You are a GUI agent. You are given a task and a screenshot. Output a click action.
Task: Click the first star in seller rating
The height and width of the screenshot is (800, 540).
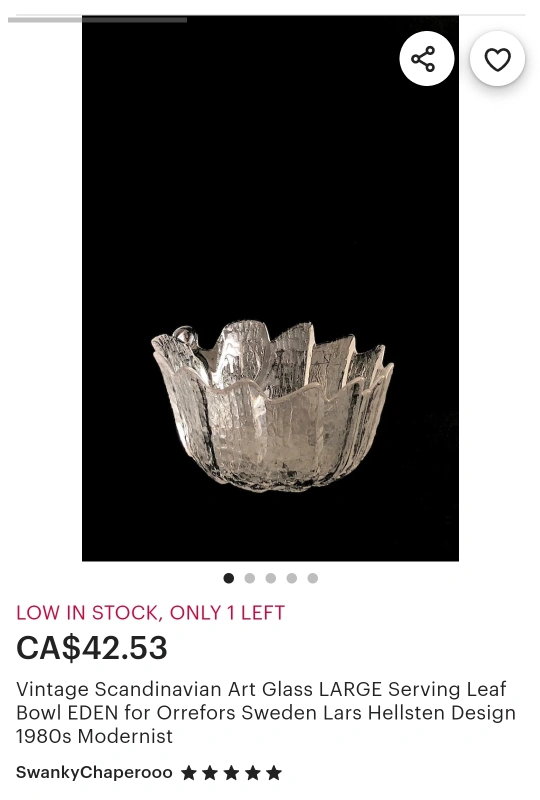(189, 773)
